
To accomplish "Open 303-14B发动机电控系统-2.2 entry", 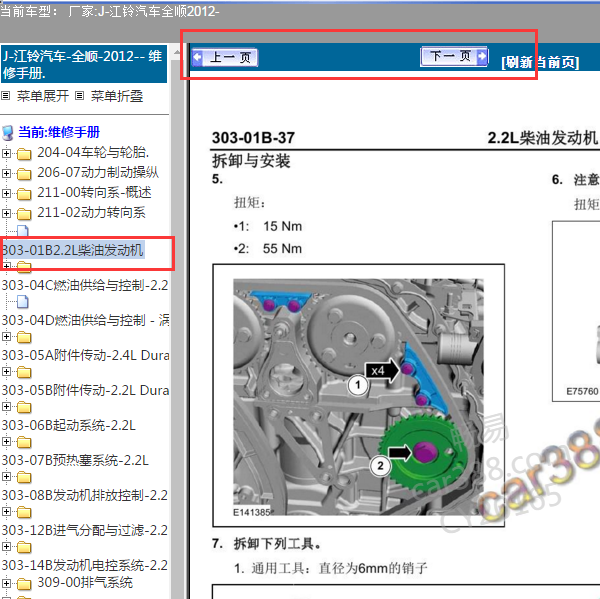I will pyautogui.click(x=85, y=565).
